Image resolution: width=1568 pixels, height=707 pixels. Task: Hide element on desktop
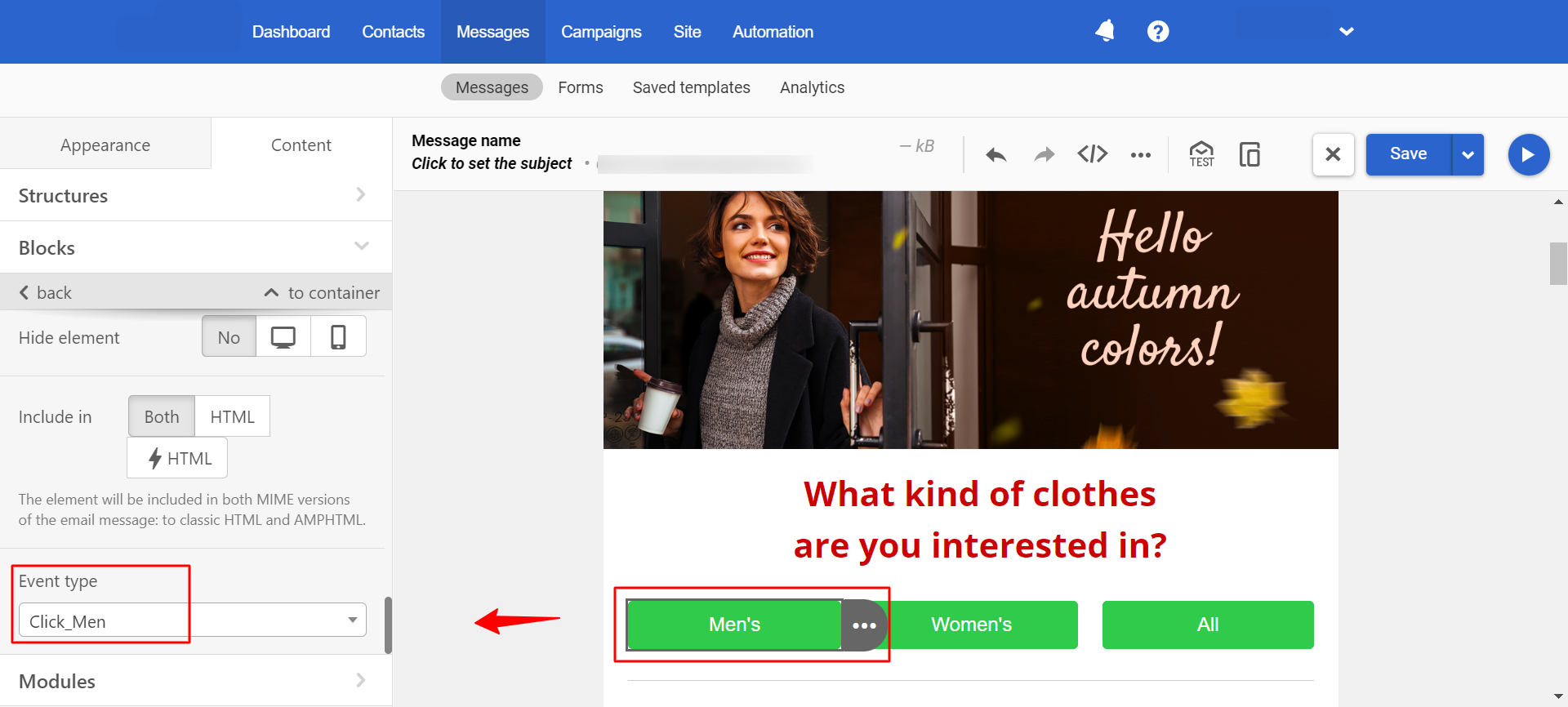pos(283,336)
